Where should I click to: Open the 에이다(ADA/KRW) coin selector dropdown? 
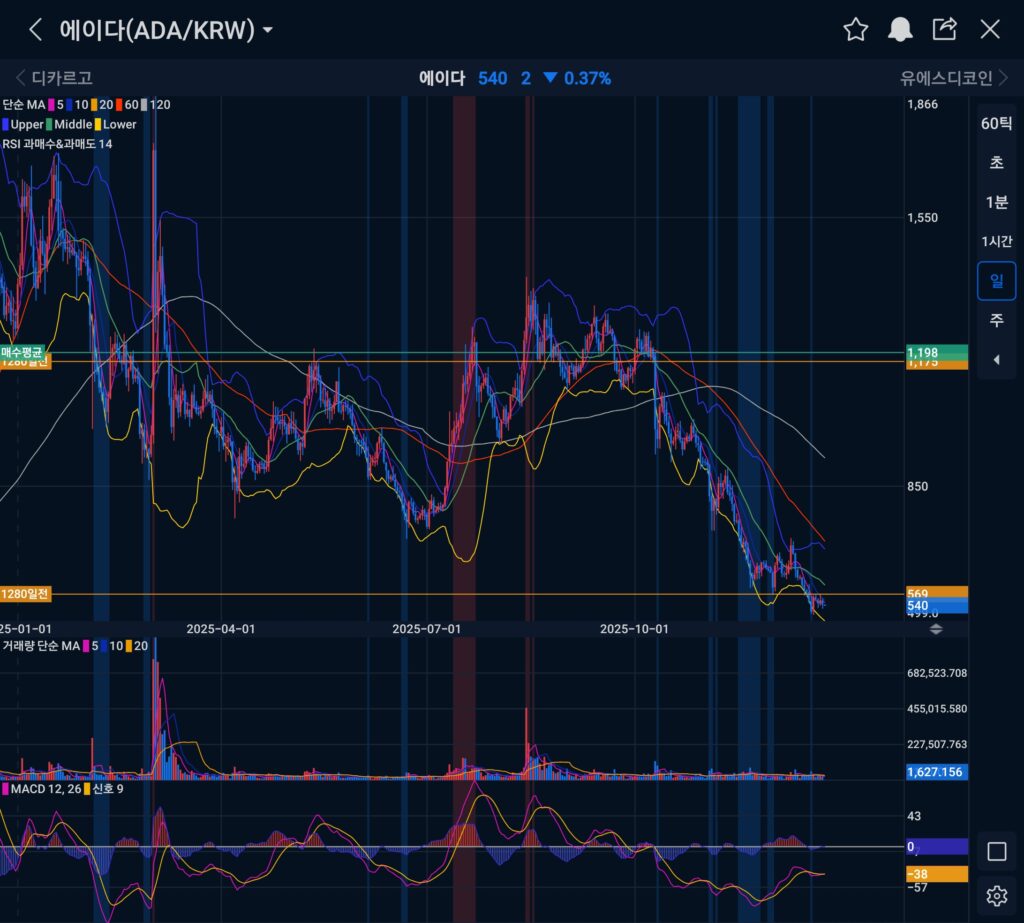coord(166,30)
